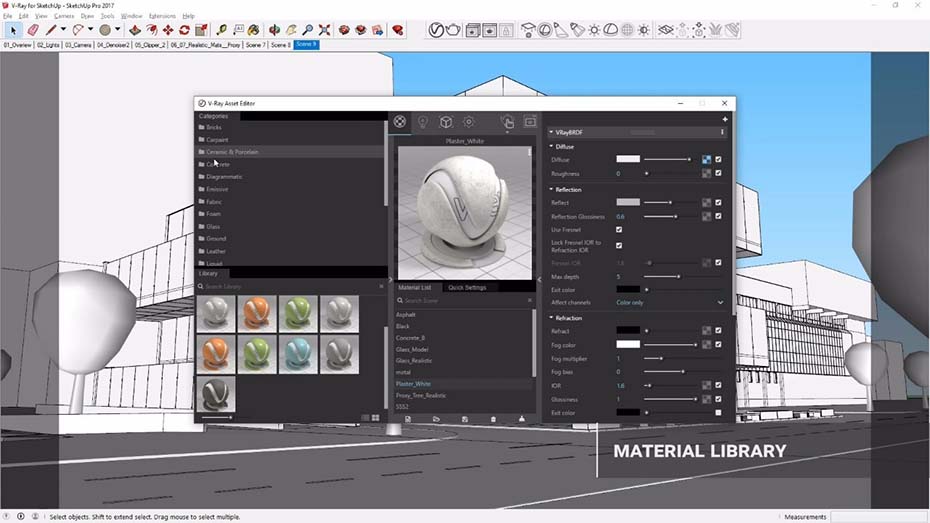Switch to the Lights asset icon
The width and height of the screenshot is (930, 523).
(423, 121)
